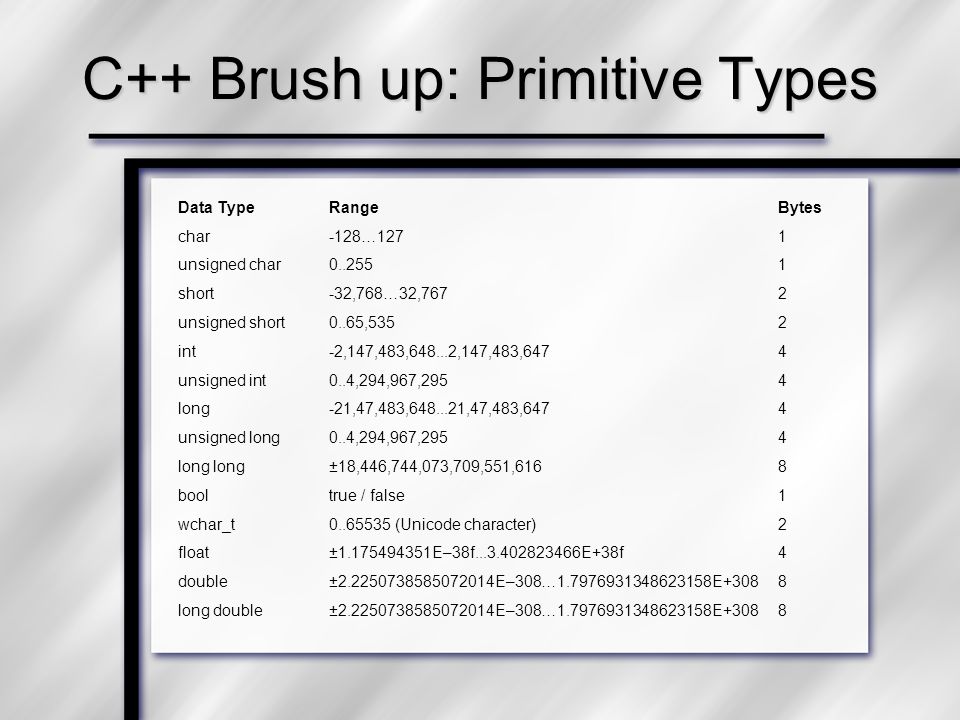This screenshot has width=960, height=720.
Task: Click the bytes value "4" in unsigned int row
Action: pos(782,380)
